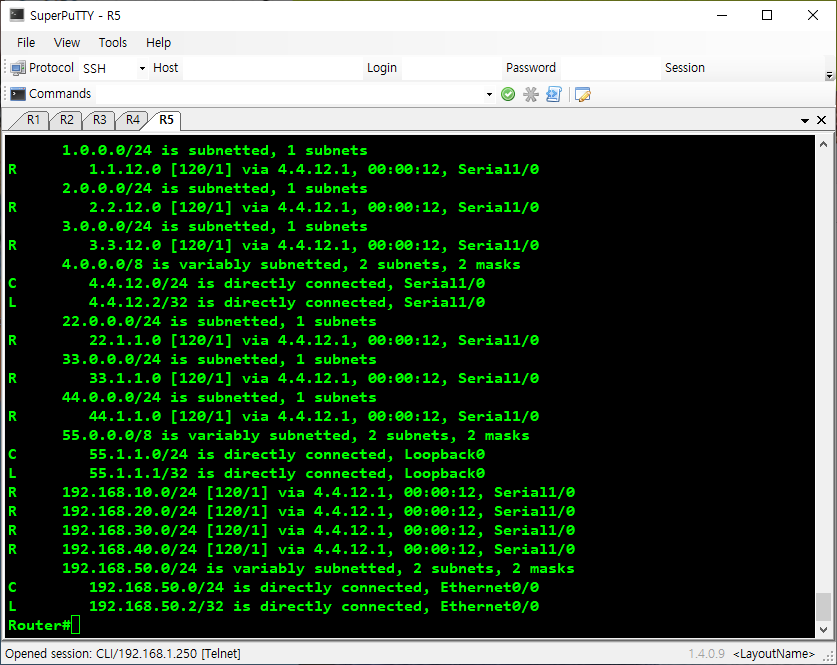Image resolution: width=837 pixels, height=665 pixels.
Task: Click the 192.168.20.0/24 RIP route line
Action: click(x=291, y=511)
